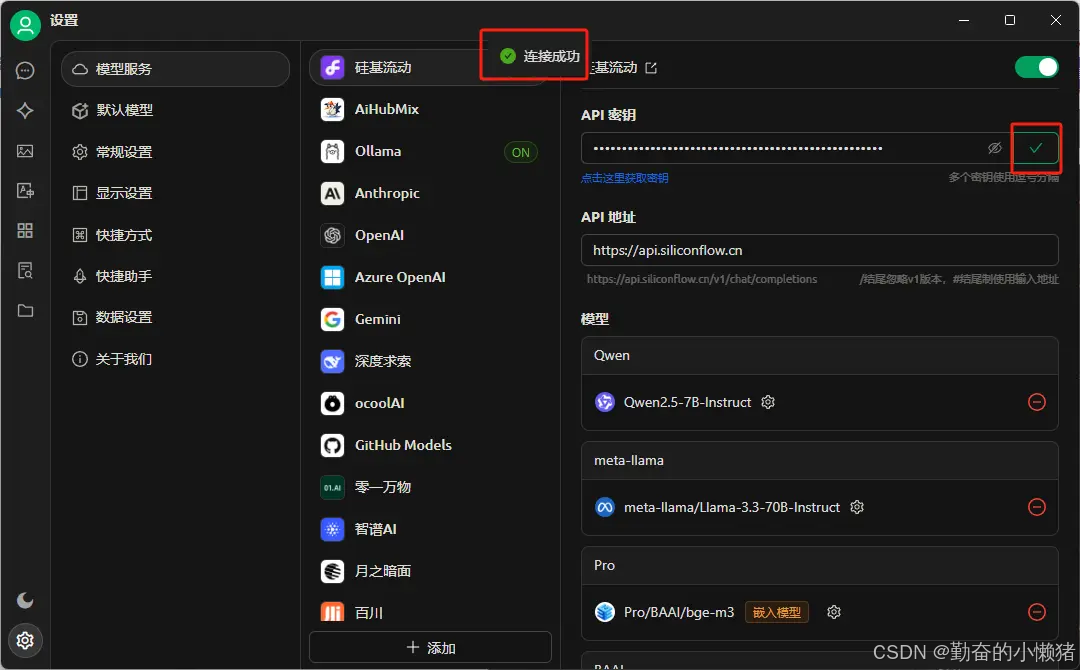Open the mini apps grid icon

click(25, 231)
